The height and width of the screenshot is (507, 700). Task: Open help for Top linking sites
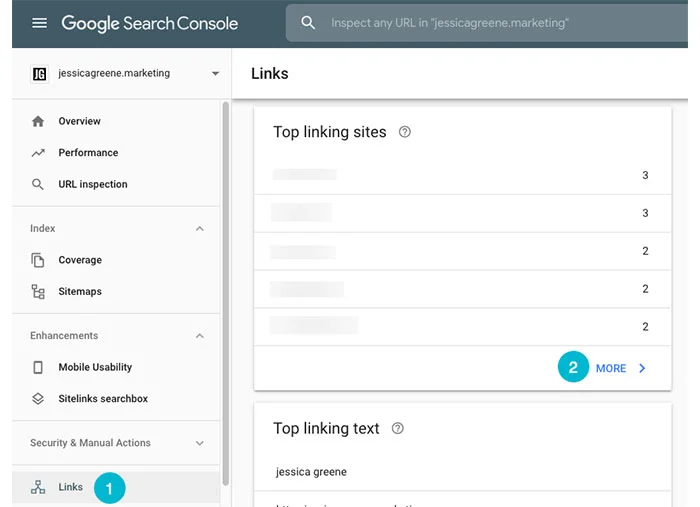404,132
